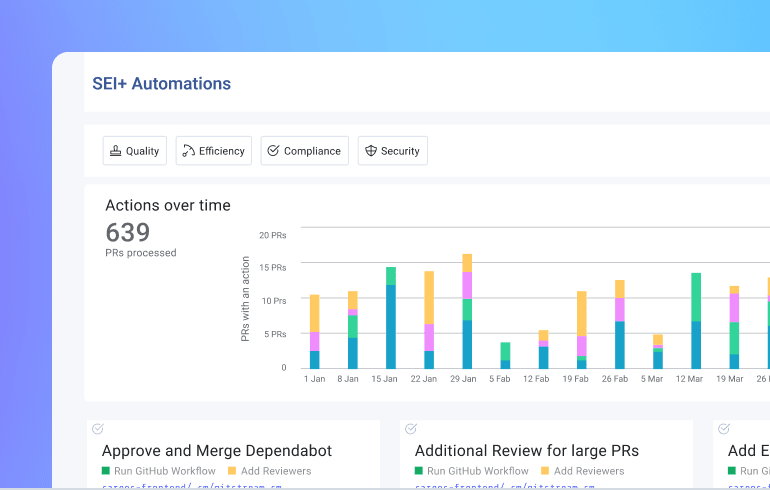Click green Run GitHub Workflow swatch in Dependabot card
Viewport: 770px width, 490px height.
[106, 471]
